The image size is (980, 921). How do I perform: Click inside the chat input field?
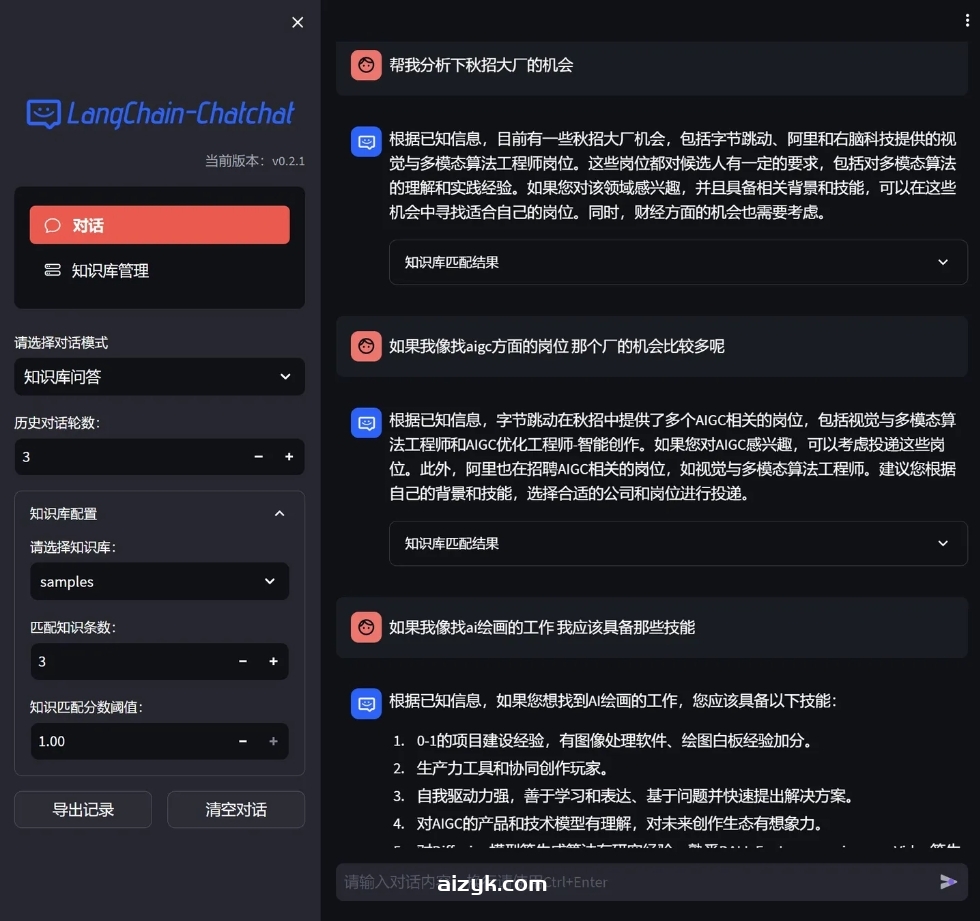(x=600, y=881)
